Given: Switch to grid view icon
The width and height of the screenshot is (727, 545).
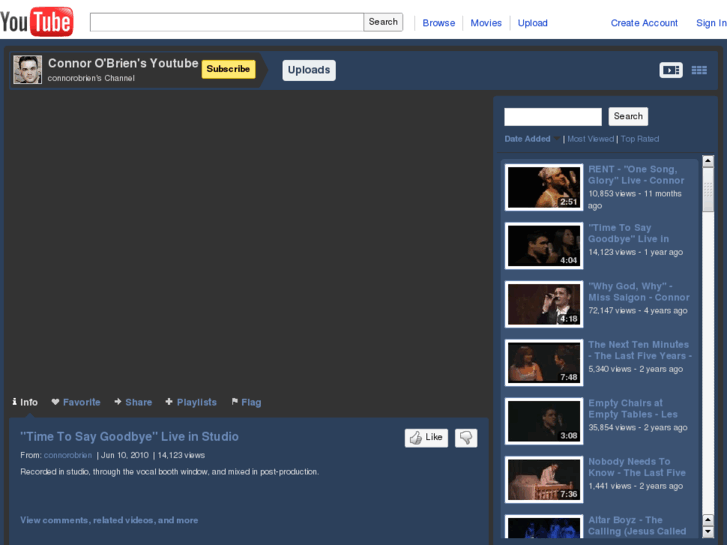Looking at the screenshot, I should (699, 70).
